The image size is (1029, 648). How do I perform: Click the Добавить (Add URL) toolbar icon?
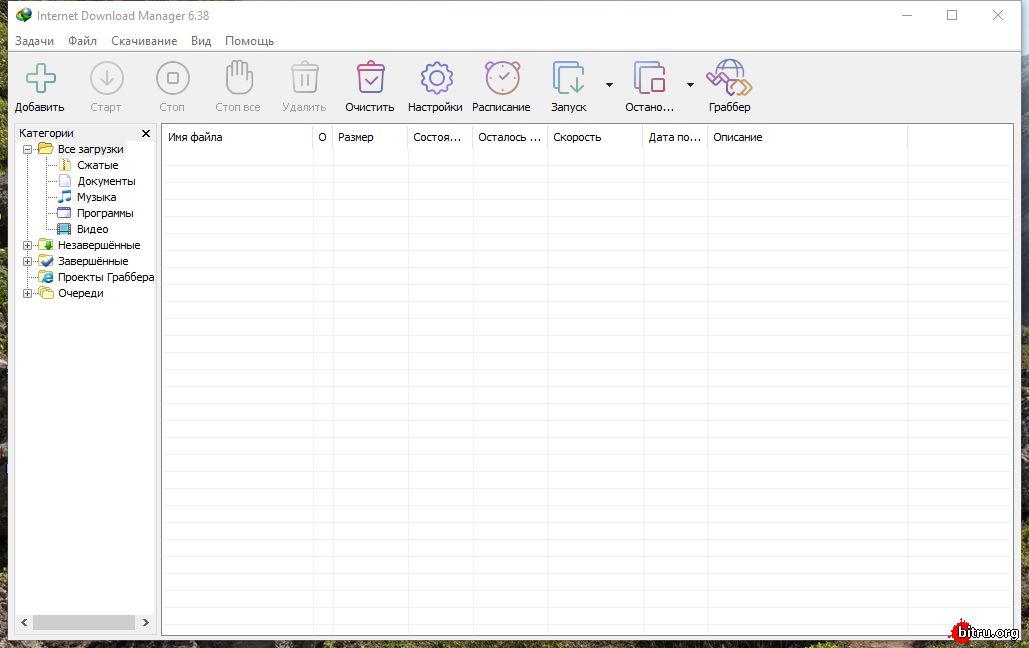[x=41, y=78]
